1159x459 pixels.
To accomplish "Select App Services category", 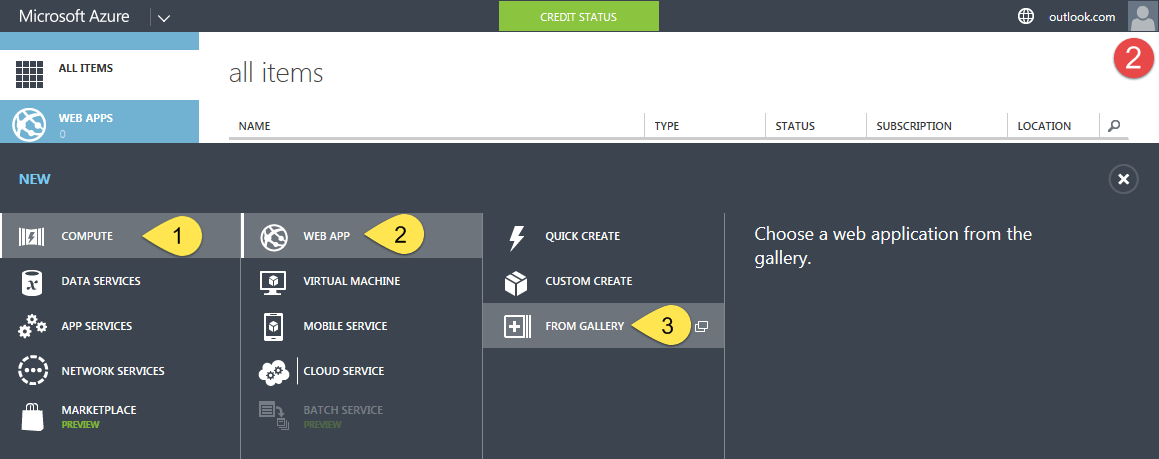I will 120,326.
